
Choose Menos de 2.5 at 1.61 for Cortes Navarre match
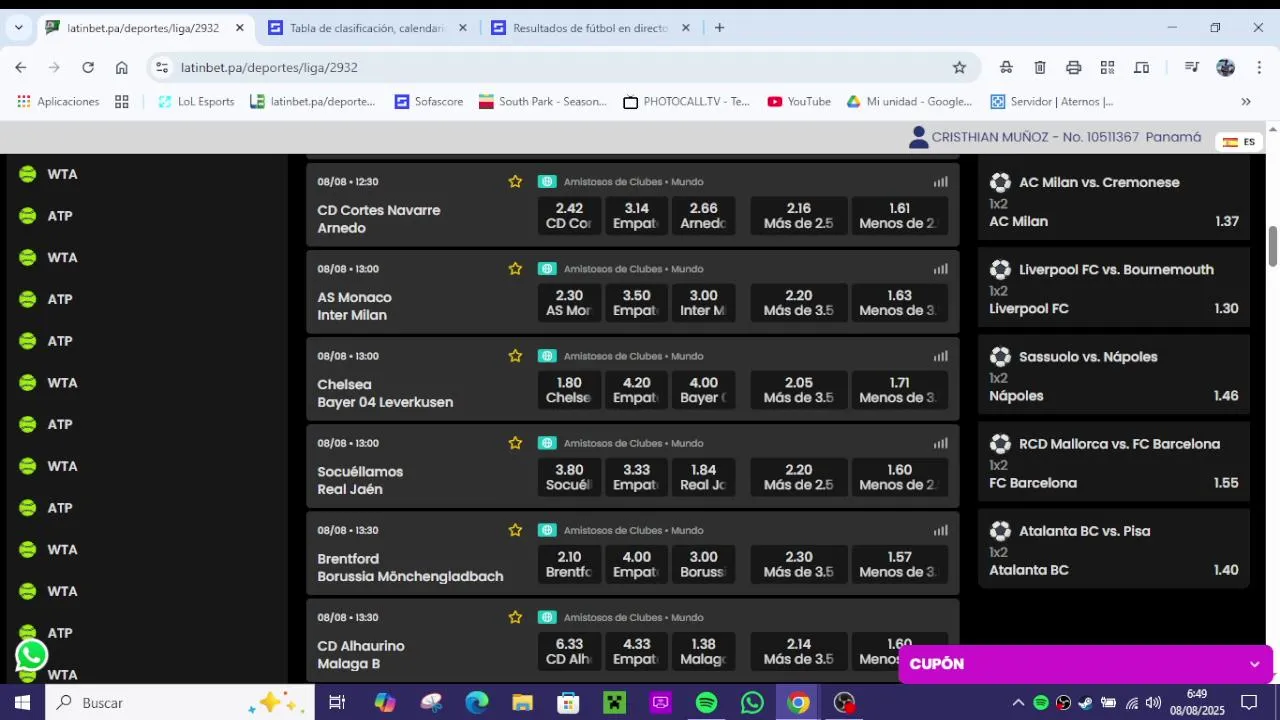click(x=899, y=216)
